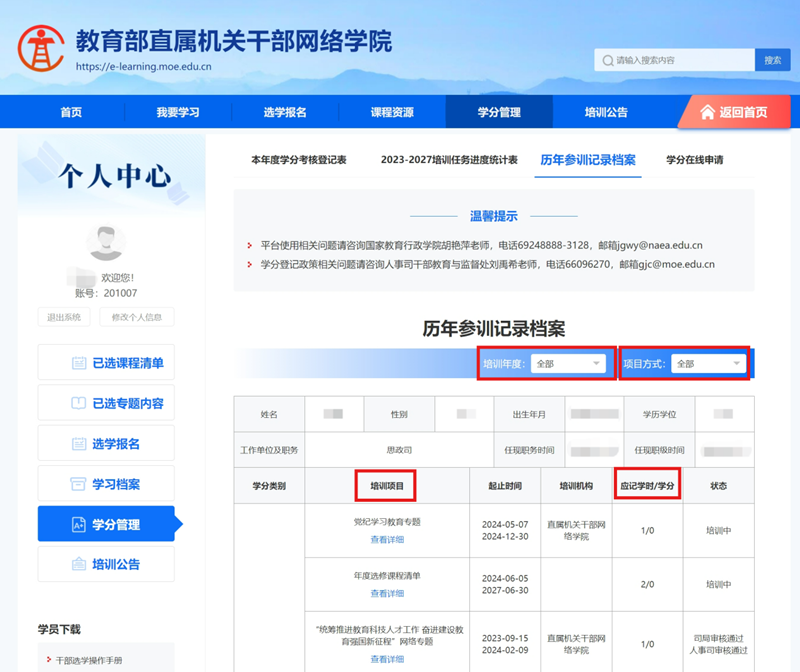
Task: Click the 培训公告 sidebar icon
Action: click(x=79, y=564)
